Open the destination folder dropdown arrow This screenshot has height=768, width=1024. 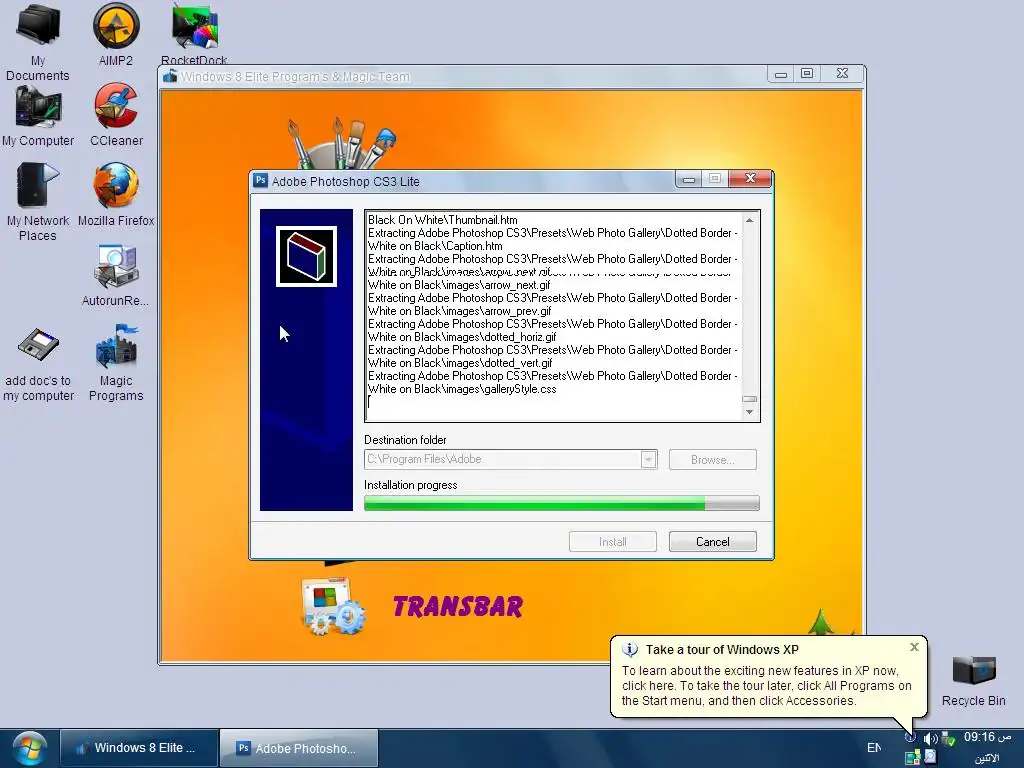648,460
